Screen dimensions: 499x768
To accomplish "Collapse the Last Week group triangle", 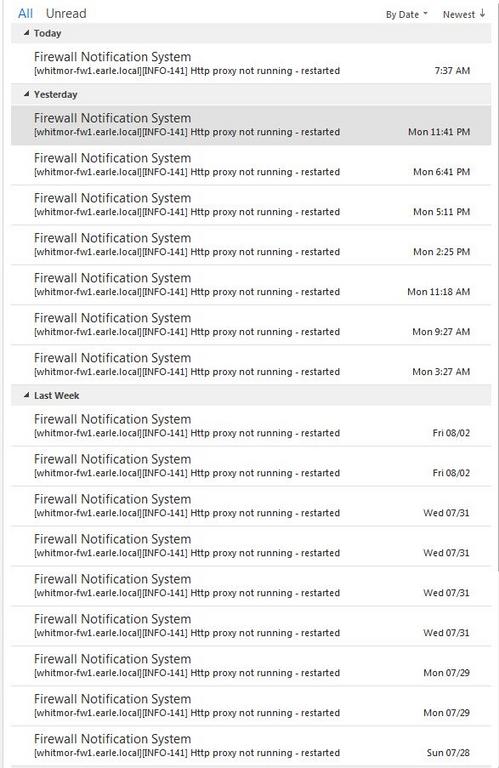I will 26,395.
